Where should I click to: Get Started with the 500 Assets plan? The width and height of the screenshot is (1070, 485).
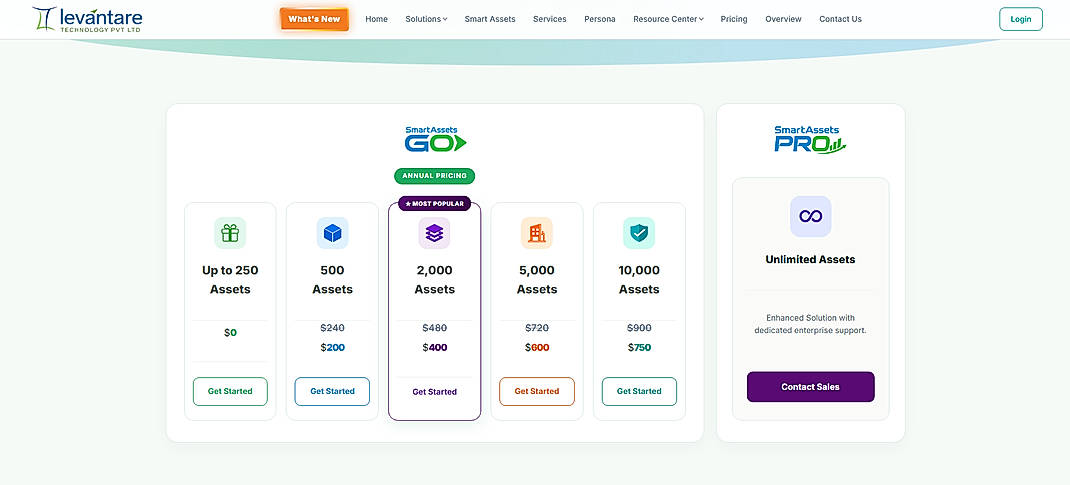(332, 392)
